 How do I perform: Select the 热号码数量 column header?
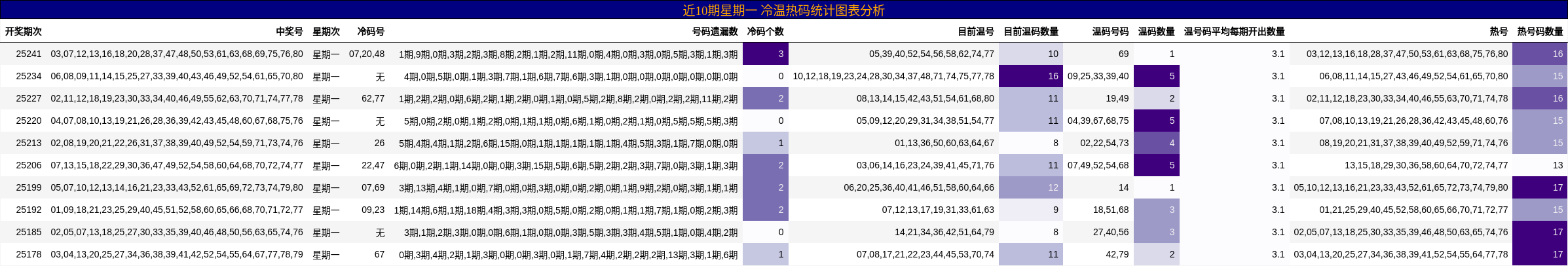[1540, 31]
